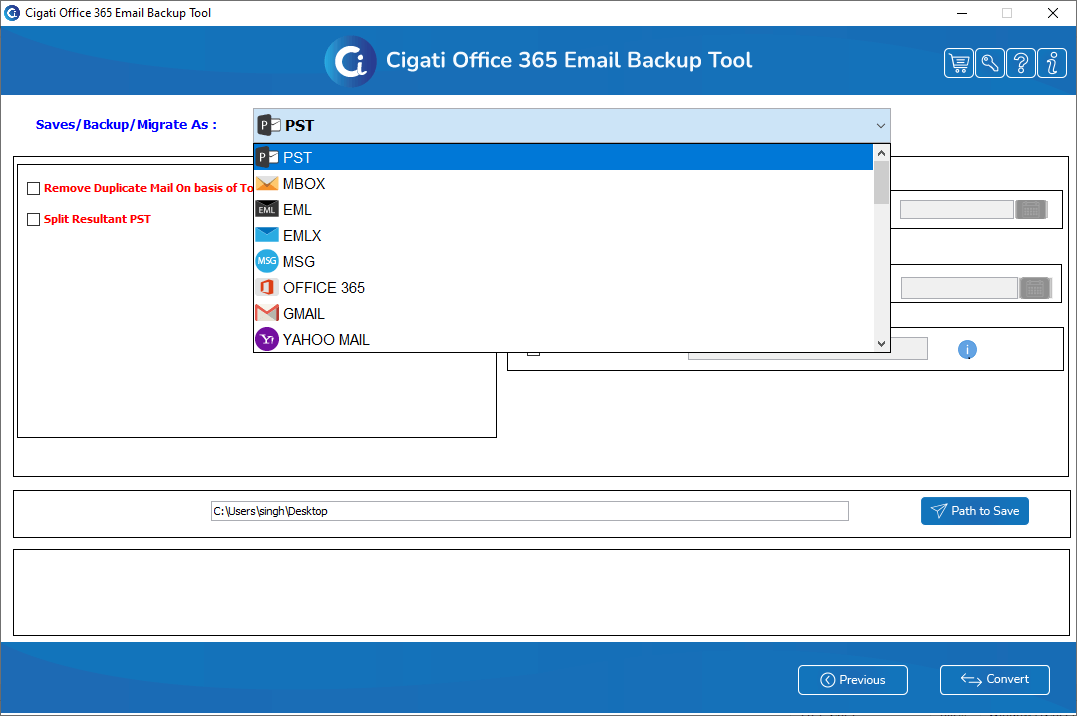Viewport: 1077px width, 716px height.
Task: Start conversion with Convert button
Action: pyautogui.click(x=995, y=680)
